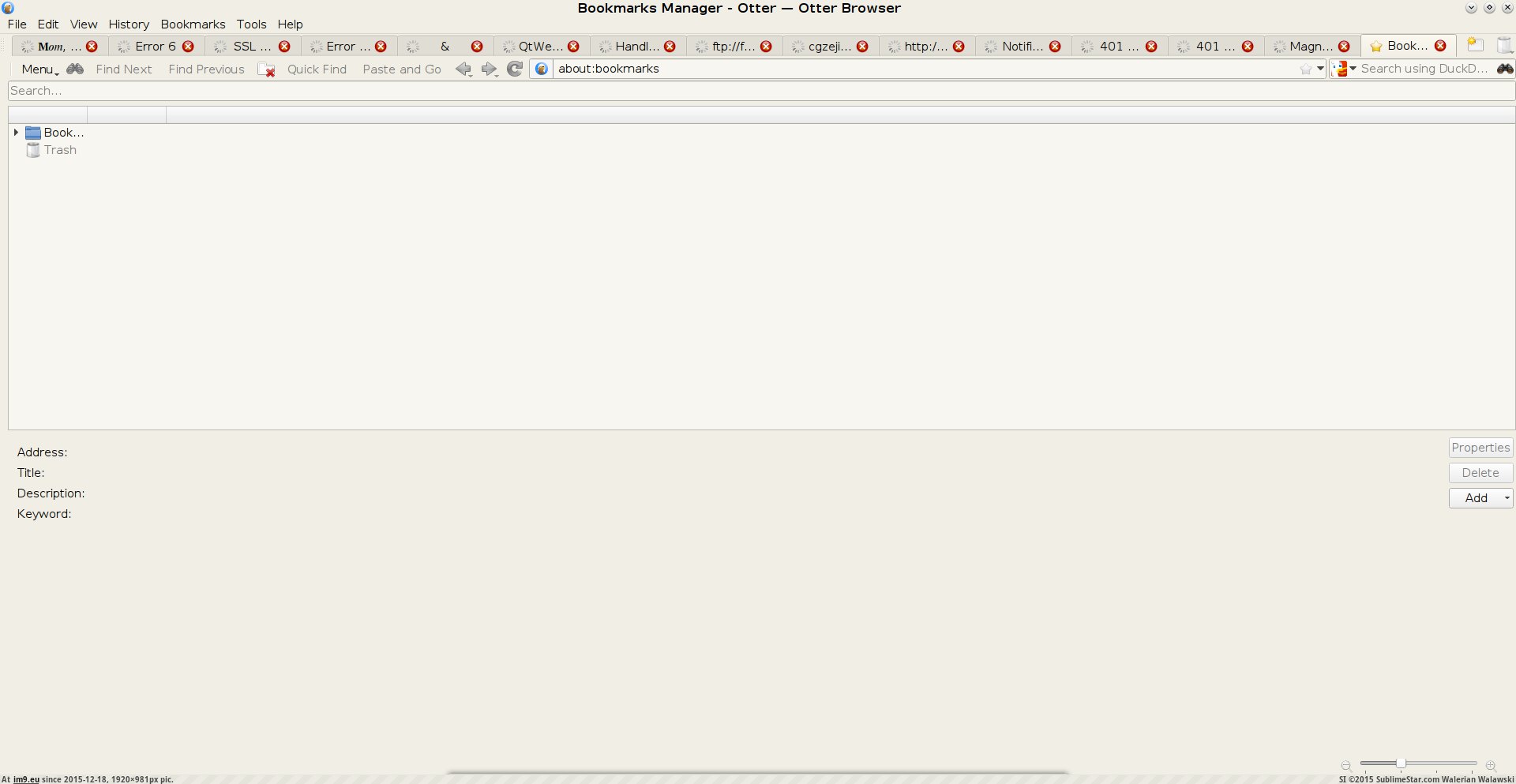
Task: Click the close-tab icon with red X in toolbar
Action: (x=266, y=69)
